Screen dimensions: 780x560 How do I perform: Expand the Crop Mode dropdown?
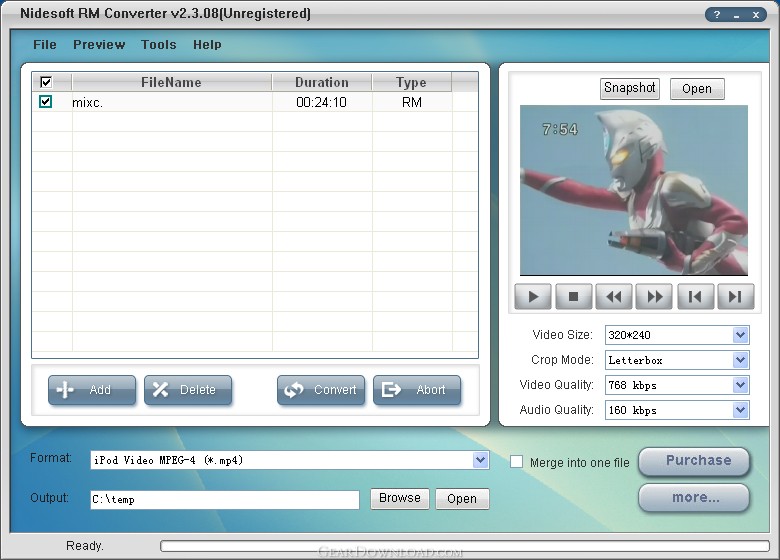click(x=740, y=360)
